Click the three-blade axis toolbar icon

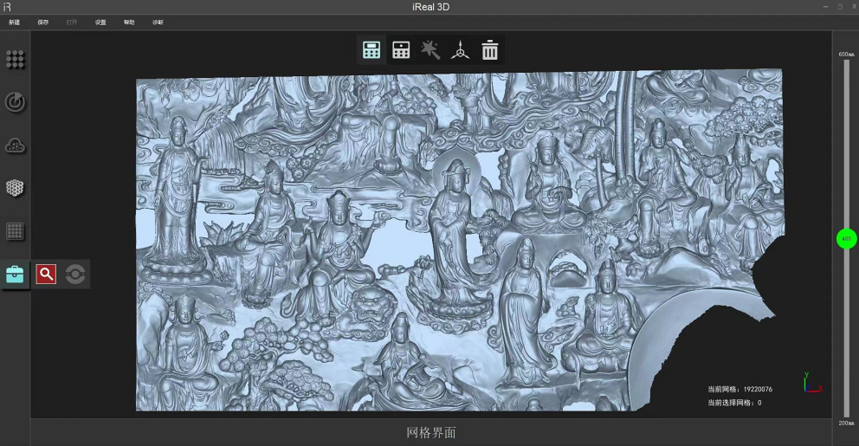460,50
